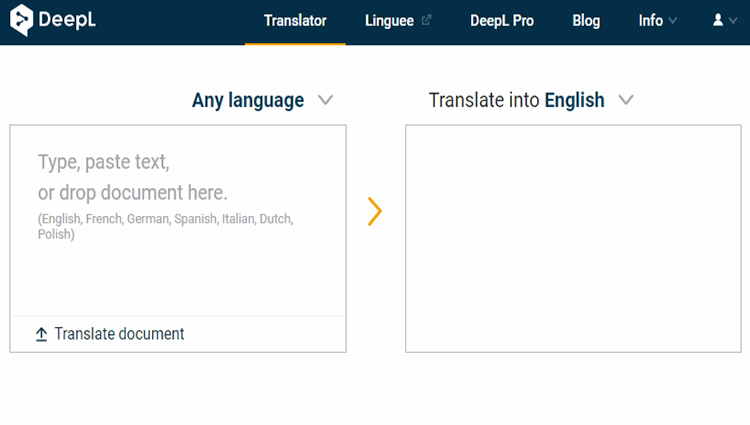Select the Translator tab
The width and height of the screenshot is (750, 425).
[x=295, y=21]
